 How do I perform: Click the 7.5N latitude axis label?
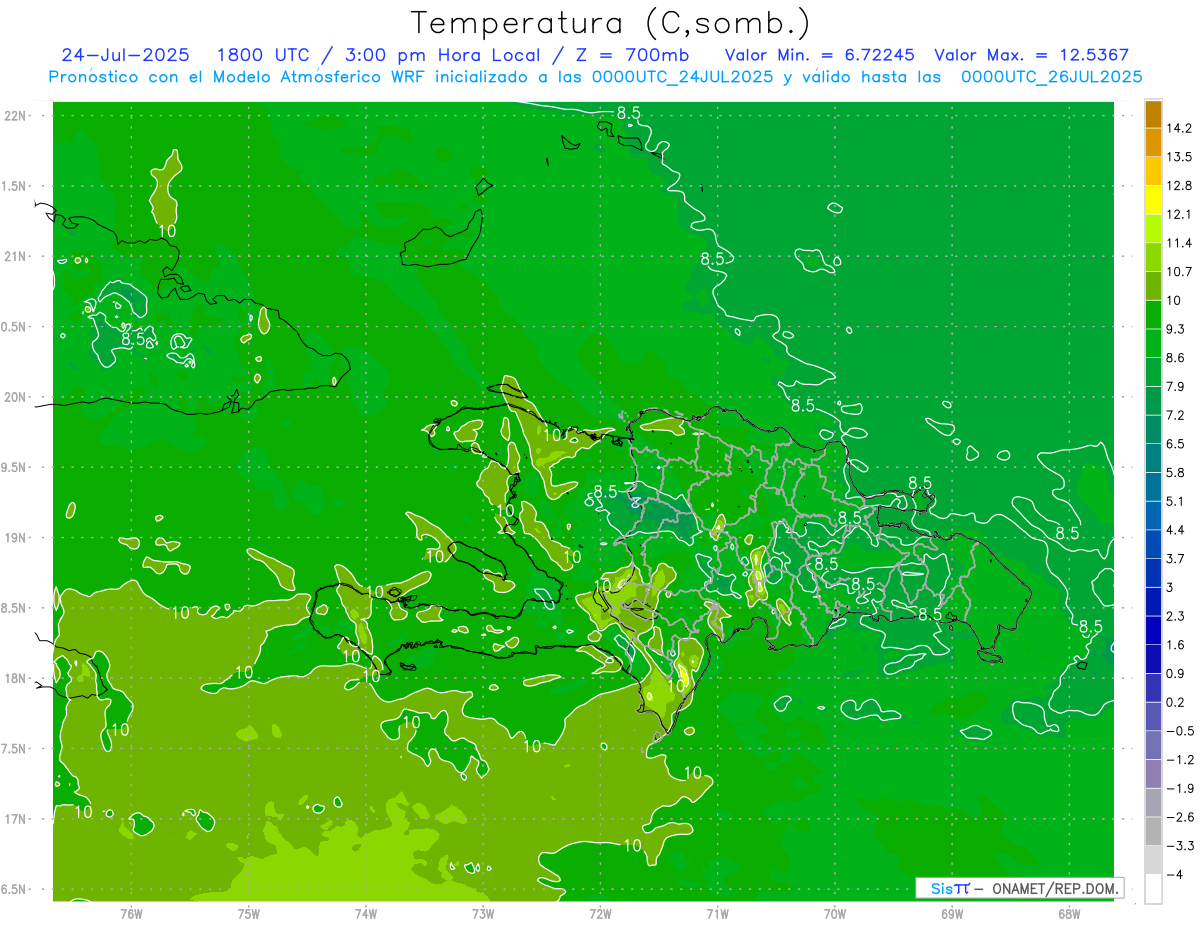coord(15,749)
